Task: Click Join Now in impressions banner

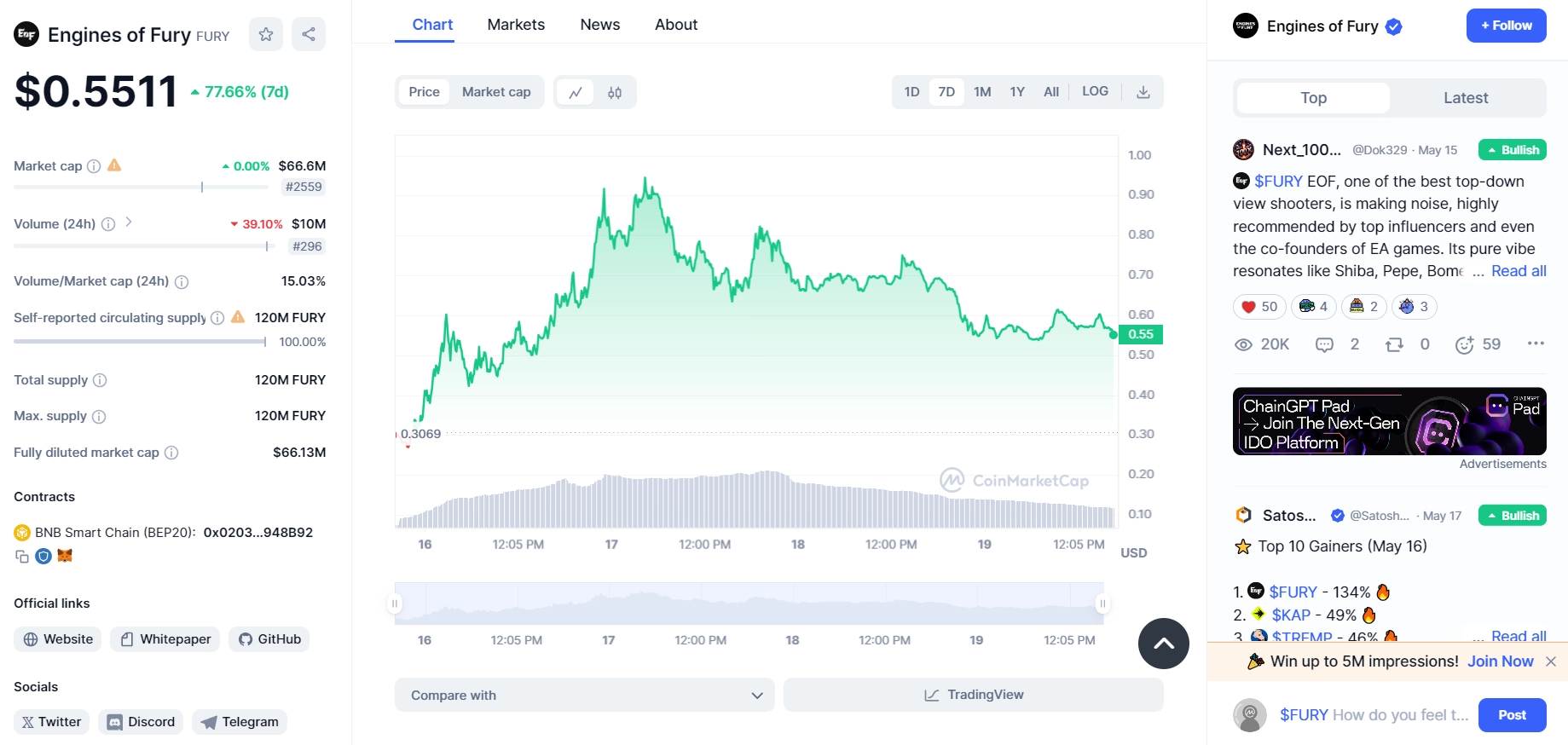Action: (x=1500, y=661)
